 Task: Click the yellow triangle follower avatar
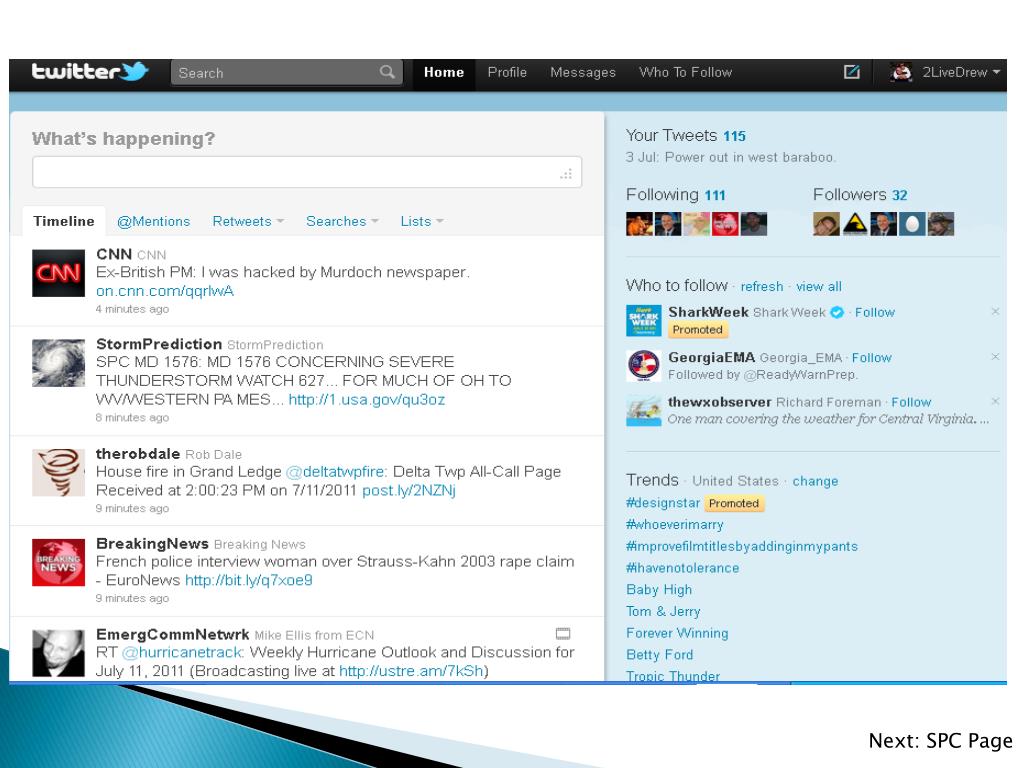pos(855,224)
